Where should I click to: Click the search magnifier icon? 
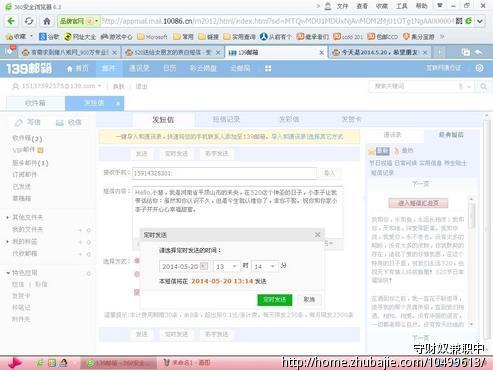(x=483, y=86)
